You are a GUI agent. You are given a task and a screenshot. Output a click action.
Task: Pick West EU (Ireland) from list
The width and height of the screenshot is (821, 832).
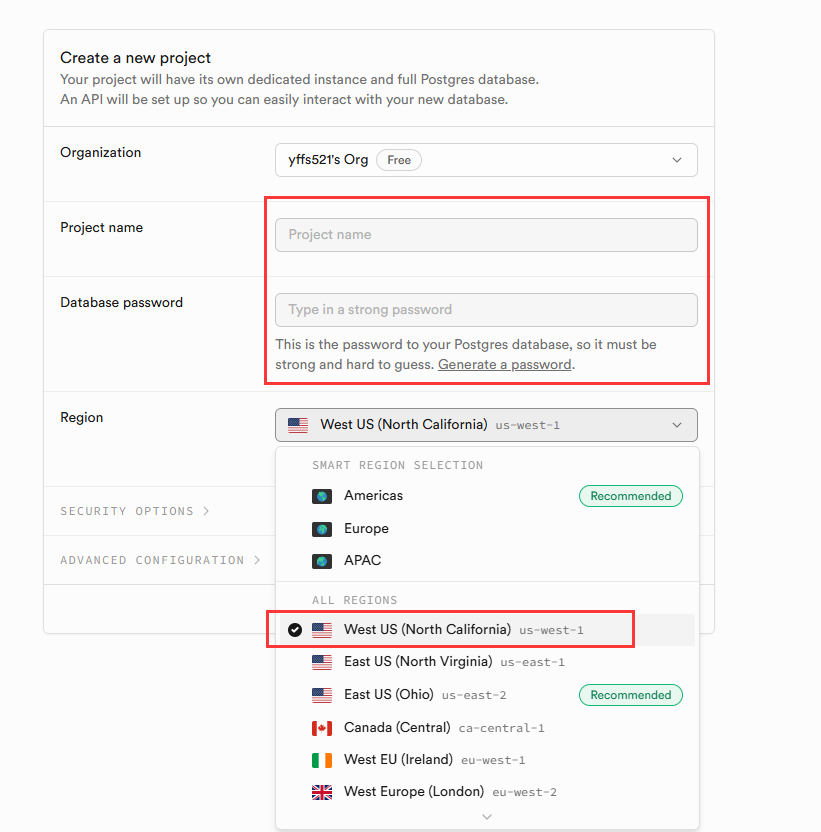(x=398, y=760)
